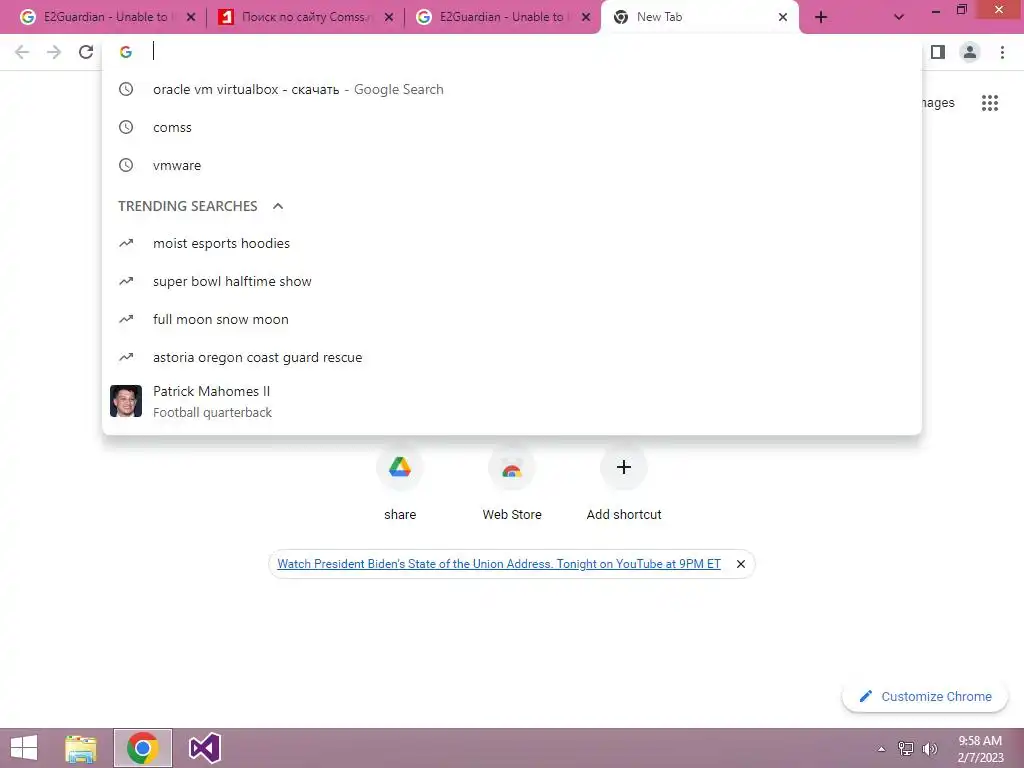Choose the moist esports hoodies trending search
The width and height of the screenshot is (1024, 768).
pyautogui.click(x=512, y=244)
